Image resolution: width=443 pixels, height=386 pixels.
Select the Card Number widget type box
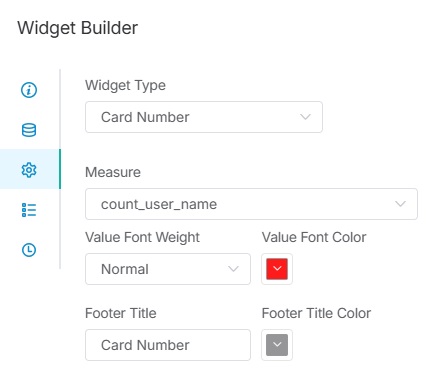(x=204, y=117)
